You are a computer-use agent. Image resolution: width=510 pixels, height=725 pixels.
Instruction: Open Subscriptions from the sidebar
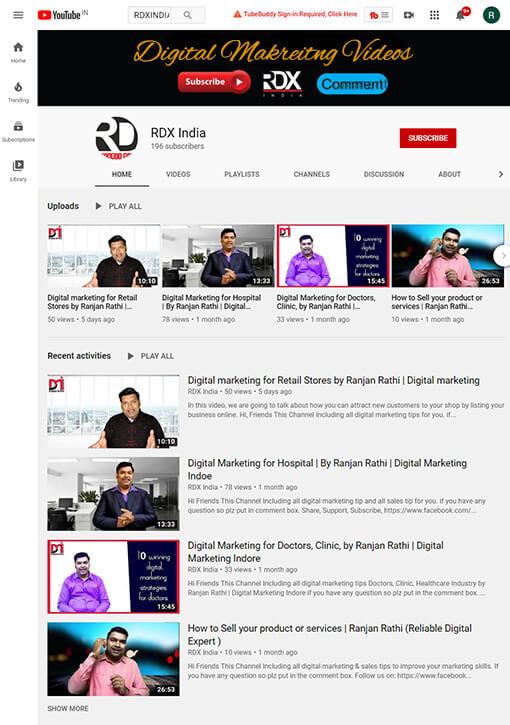[18, 131]
